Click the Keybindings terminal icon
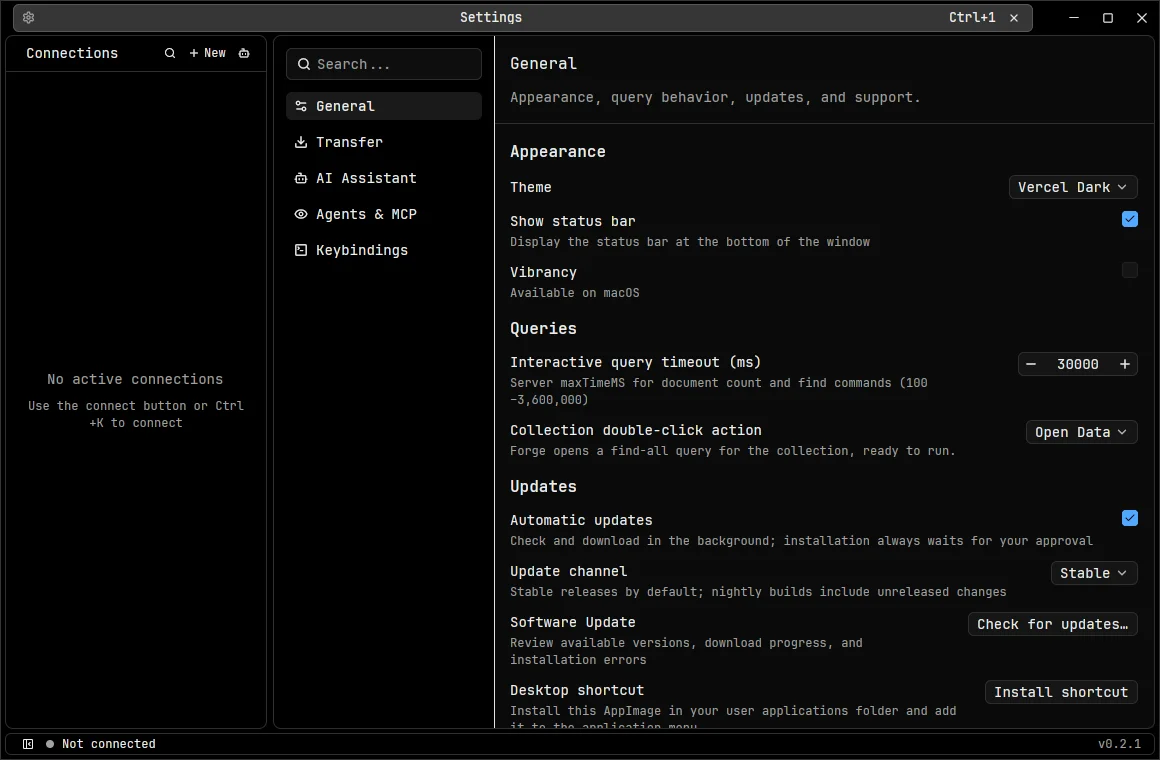1160x760 pixels. pos(301,250)
